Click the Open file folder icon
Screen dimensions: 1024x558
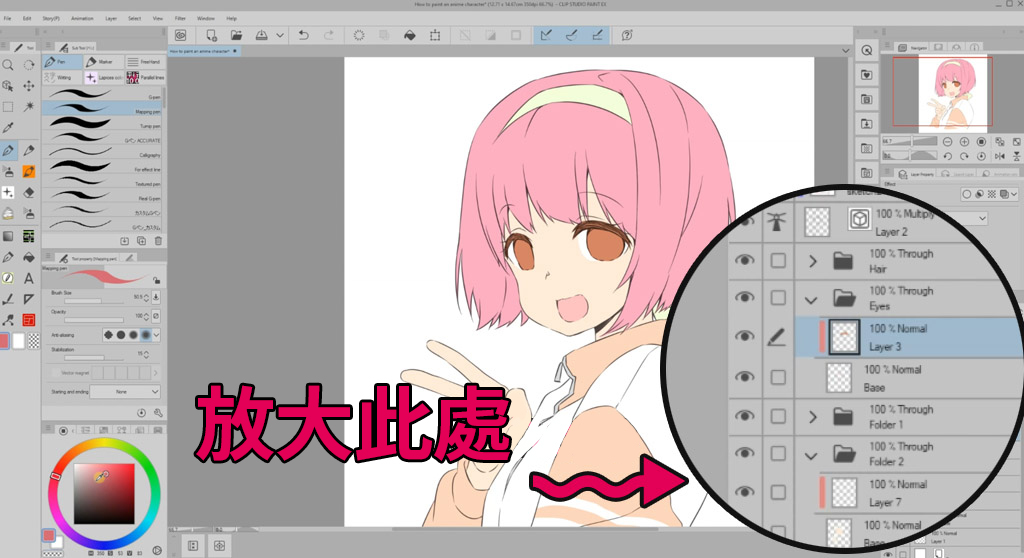coord(236,35)
